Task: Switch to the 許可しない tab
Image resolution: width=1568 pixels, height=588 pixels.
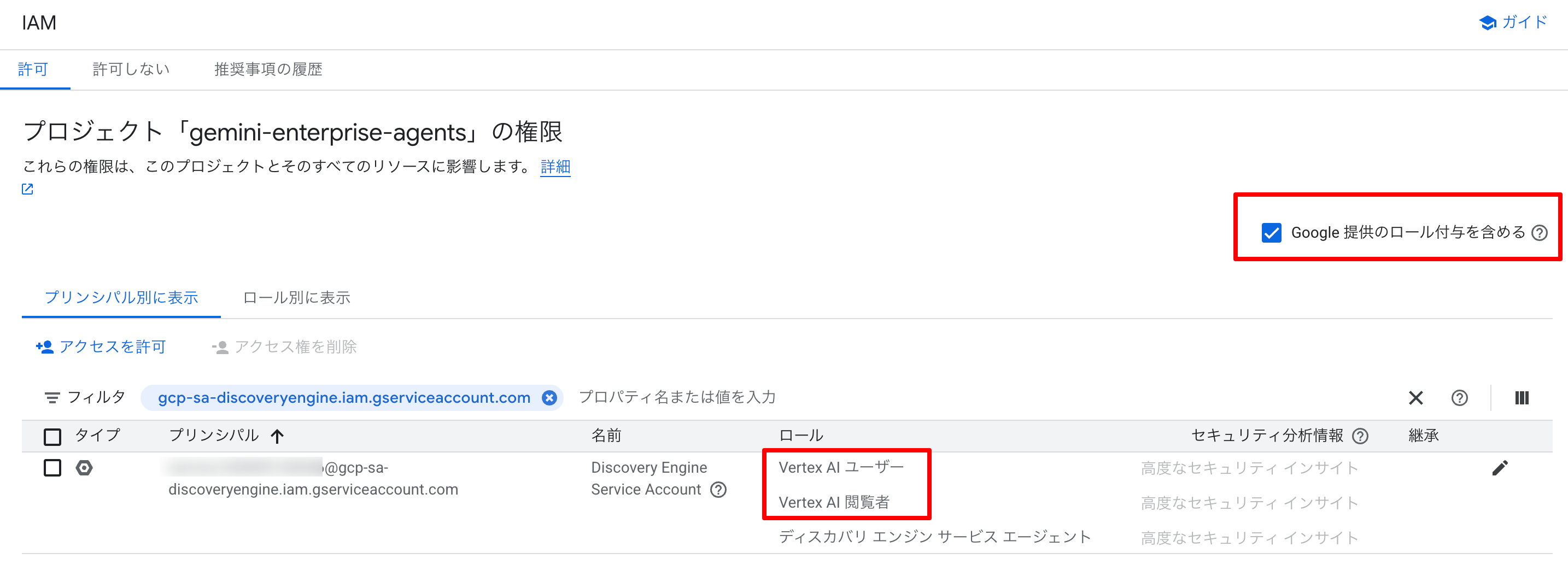Action: tap(131, 69)
